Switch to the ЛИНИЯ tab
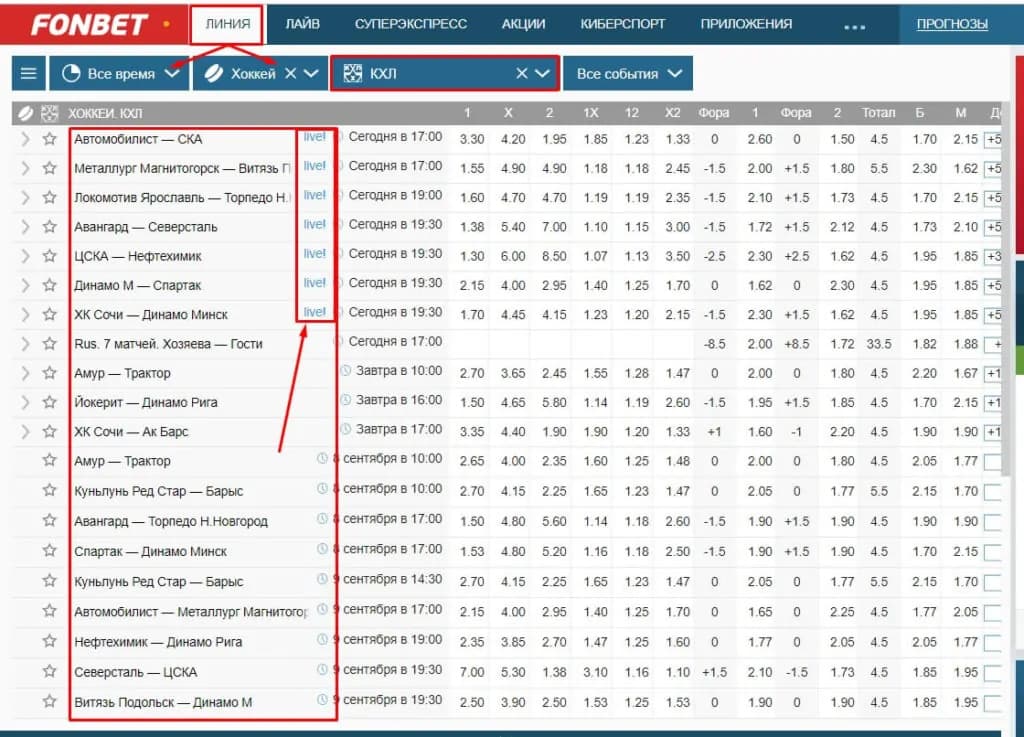The image size is (1024, 737). (x=227, y=24)
